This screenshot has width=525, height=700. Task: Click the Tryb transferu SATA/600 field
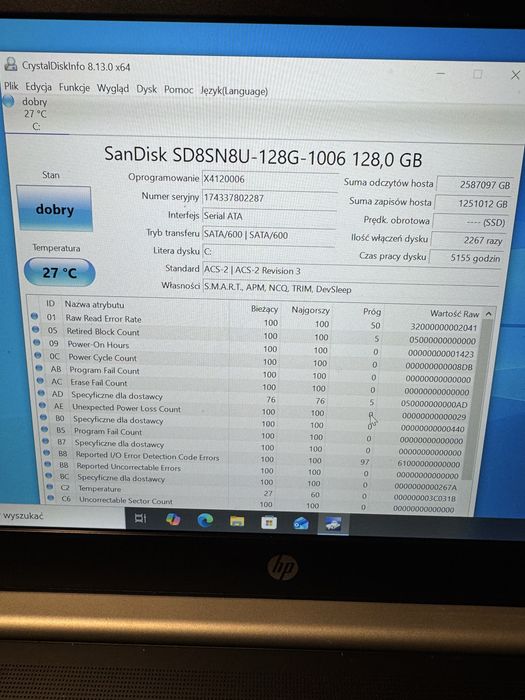tap(269, 235)
